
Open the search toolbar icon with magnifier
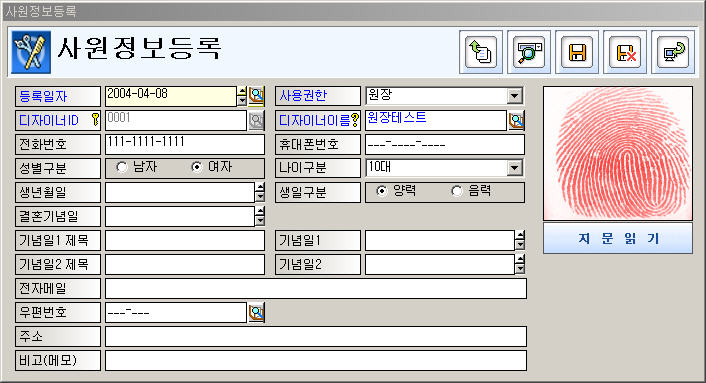click(529, 52)
